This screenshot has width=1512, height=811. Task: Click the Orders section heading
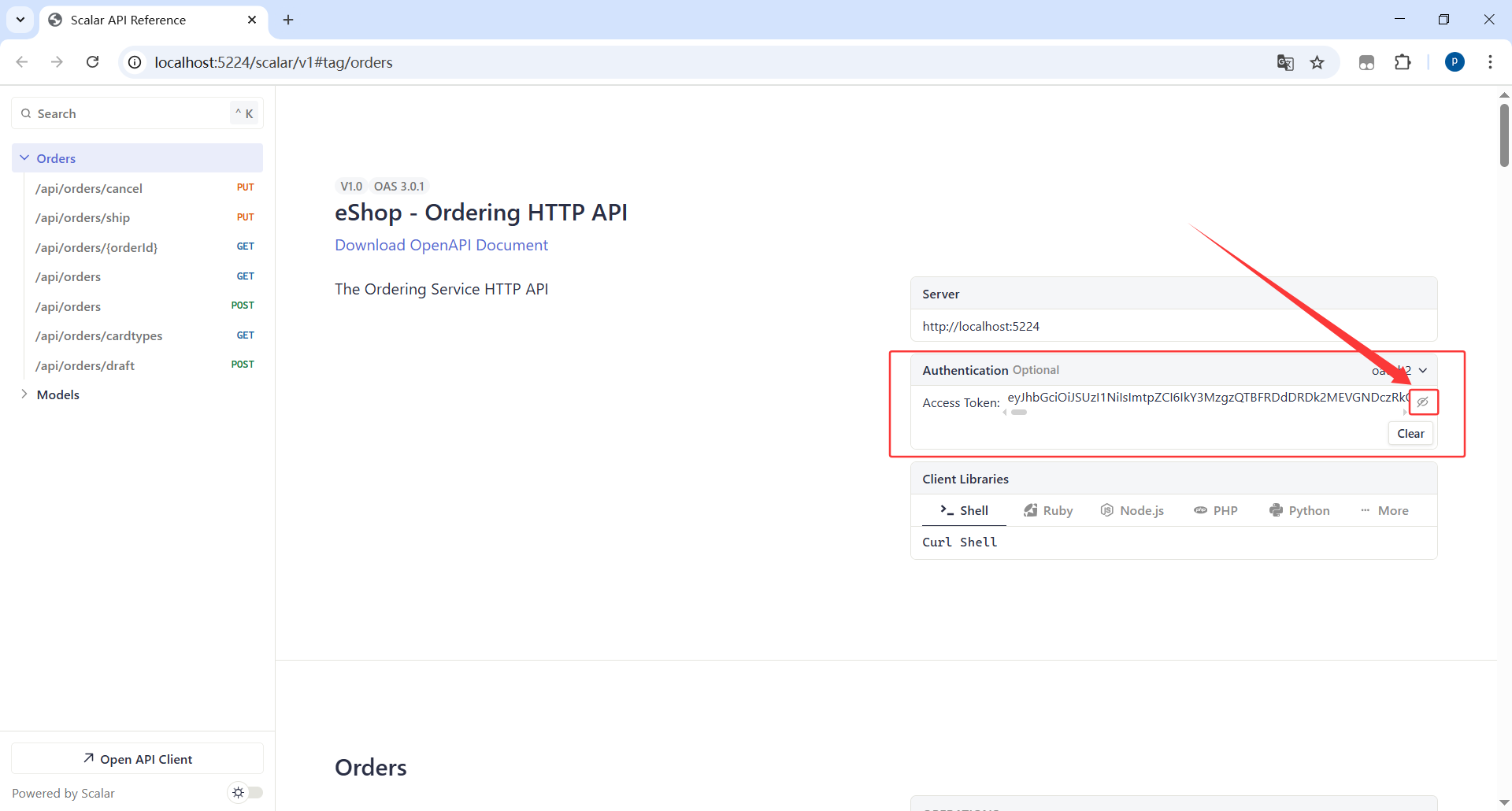point(371,768)
